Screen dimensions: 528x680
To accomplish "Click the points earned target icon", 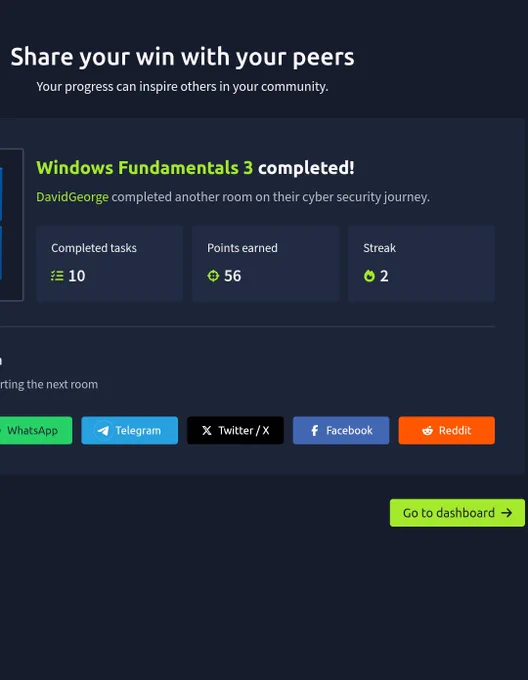I will [x=213, y=276].
